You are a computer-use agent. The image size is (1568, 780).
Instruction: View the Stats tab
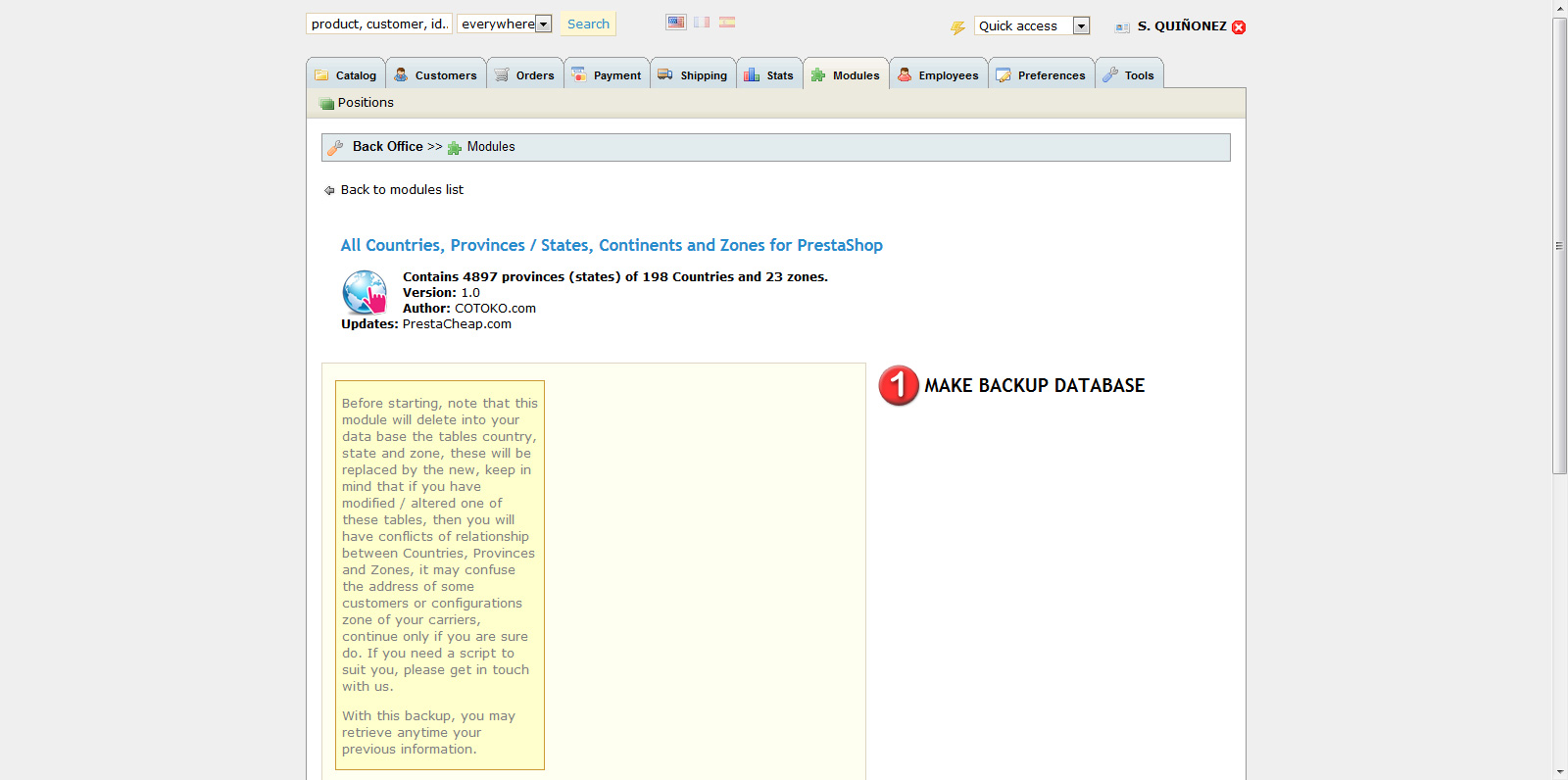(x=770, y=74)
